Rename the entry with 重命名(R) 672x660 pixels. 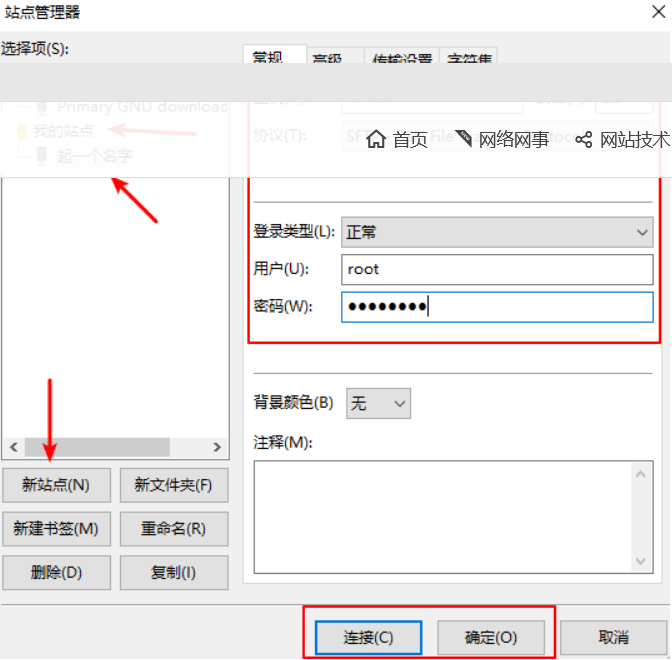coord(174,529)
